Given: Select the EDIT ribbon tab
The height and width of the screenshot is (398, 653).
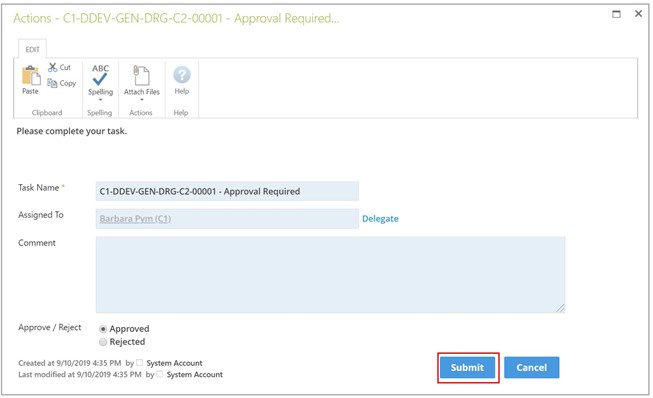Looking at the screenshot, I should pyautogui.click(x=32, y=50).
